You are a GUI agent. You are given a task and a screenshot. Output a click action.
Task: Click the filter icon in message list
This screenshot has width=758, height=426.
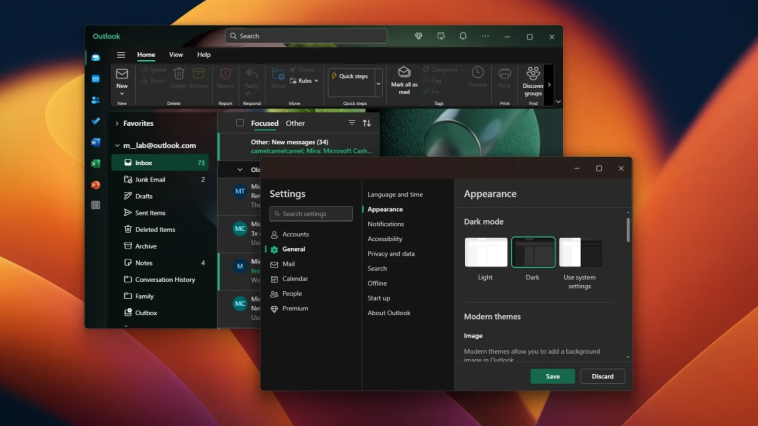coord(352,123)
